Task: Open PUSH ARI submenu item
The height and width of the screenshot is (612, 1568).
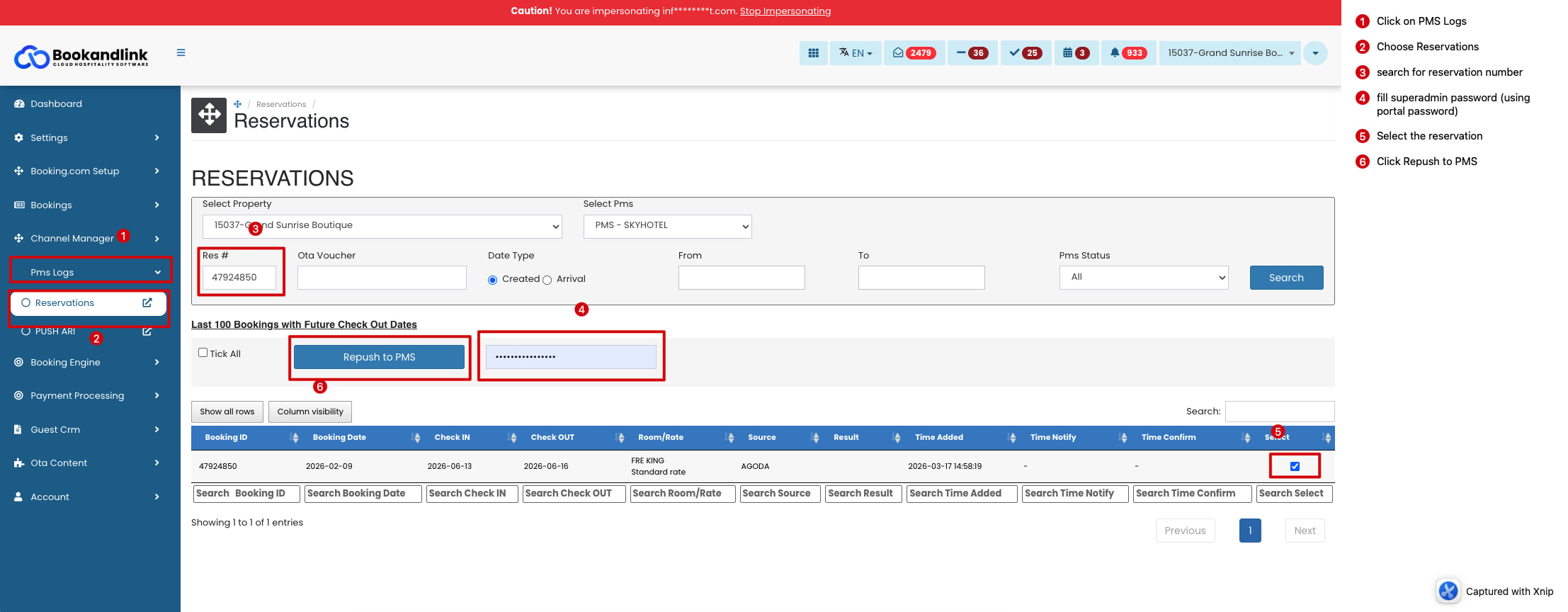Action: tap(55, 331)
